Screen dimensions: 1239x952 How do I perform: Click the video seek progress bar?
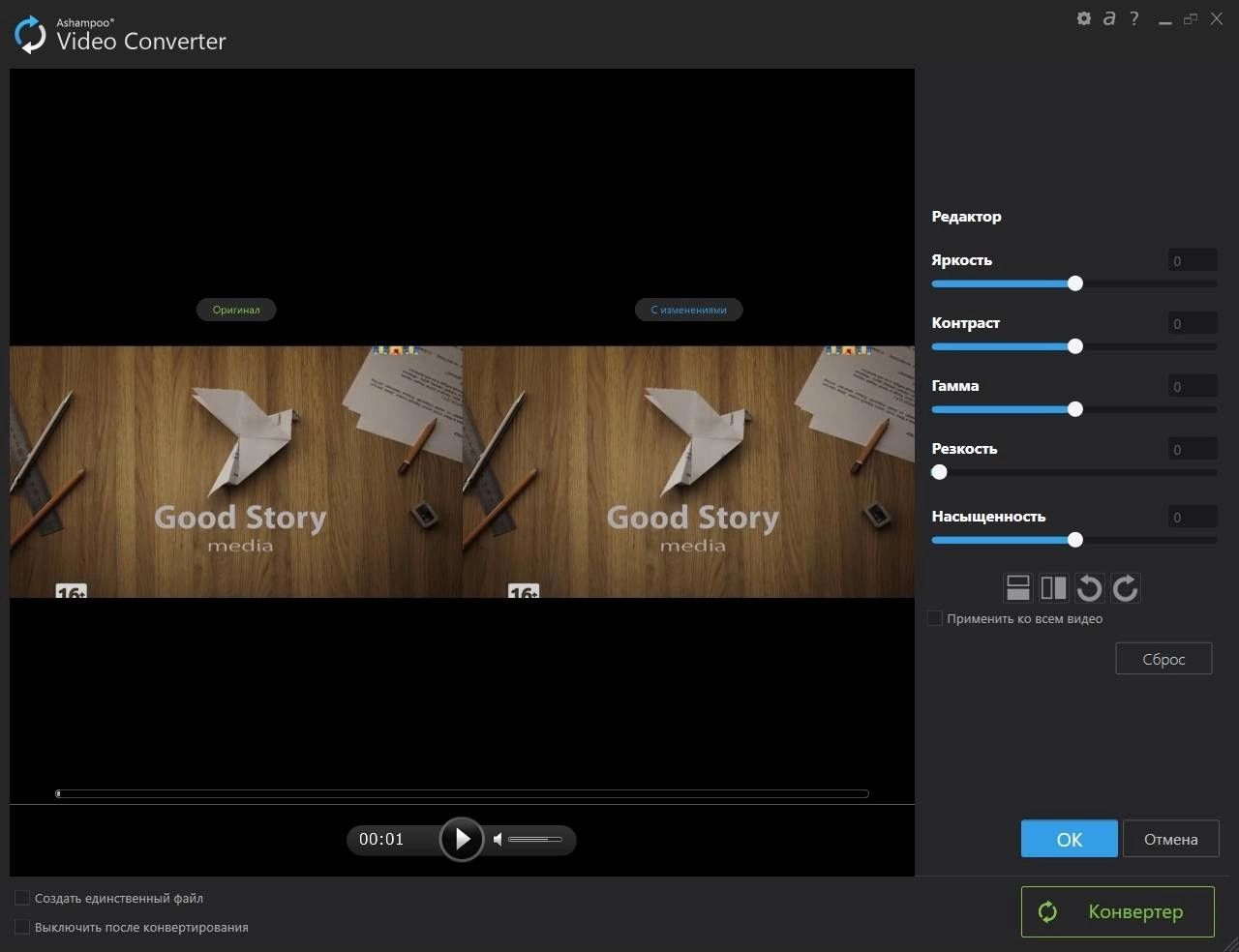(x=462, y=793)
